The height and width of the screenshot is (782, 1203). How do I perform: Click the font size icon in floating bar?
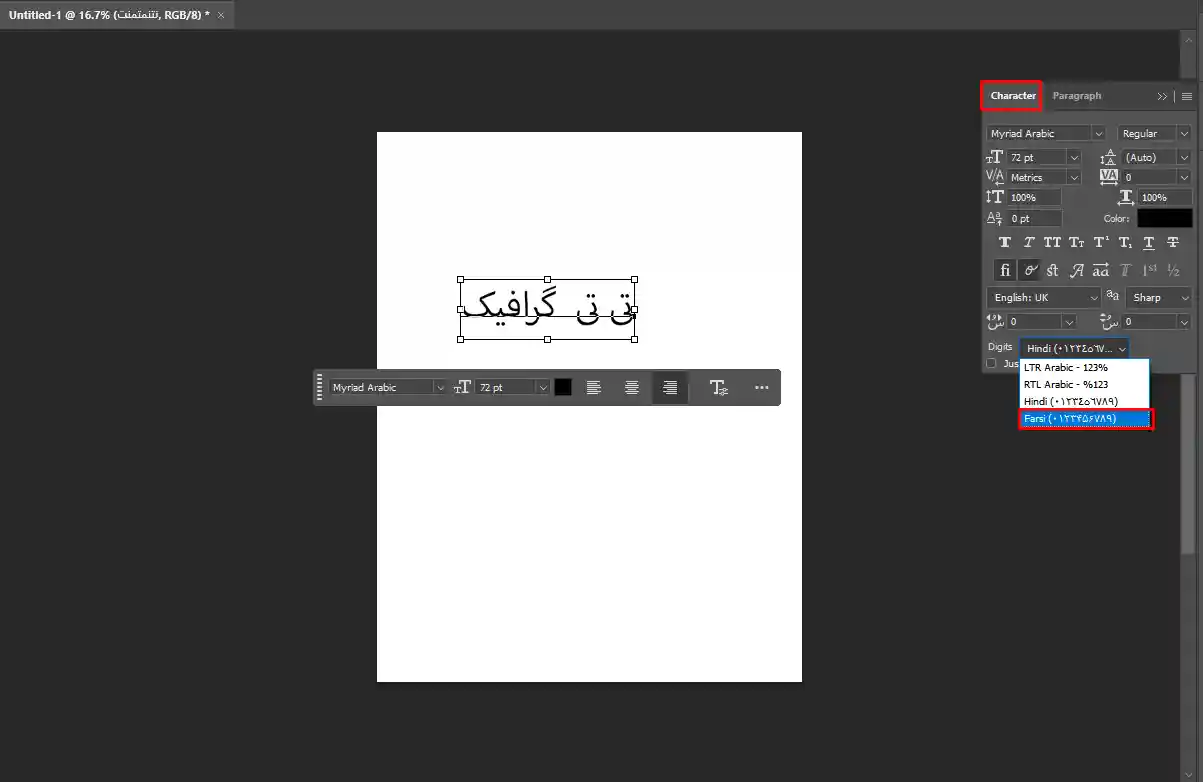(463, 388)
